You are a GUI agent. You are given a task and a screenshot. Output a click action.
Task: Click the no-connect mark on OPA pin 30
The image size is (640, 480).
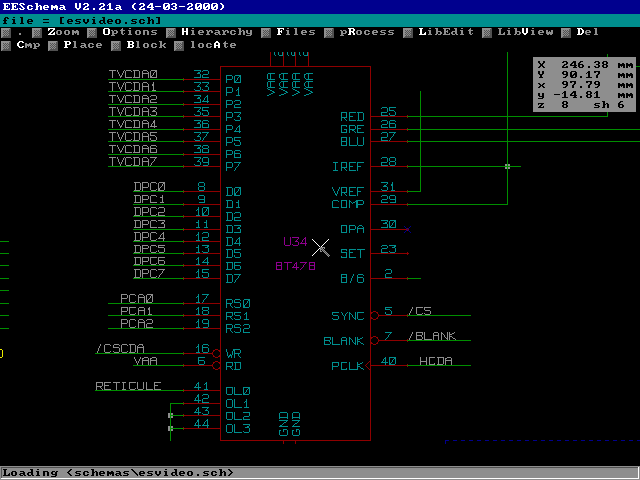tap(407, 229)
